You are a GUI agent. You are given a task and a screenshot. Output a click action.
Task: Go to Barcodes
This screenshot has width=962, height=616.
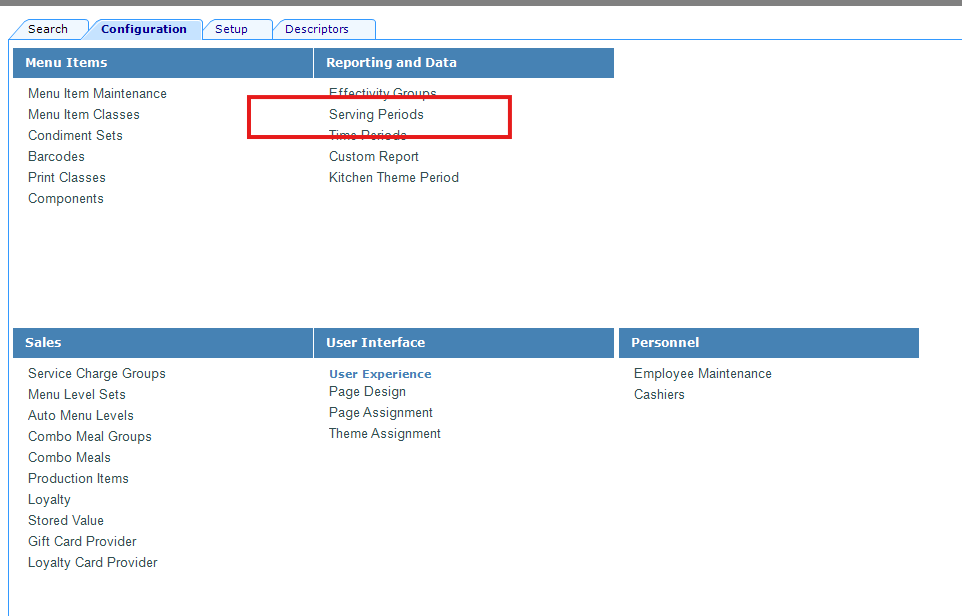point(56,157)
